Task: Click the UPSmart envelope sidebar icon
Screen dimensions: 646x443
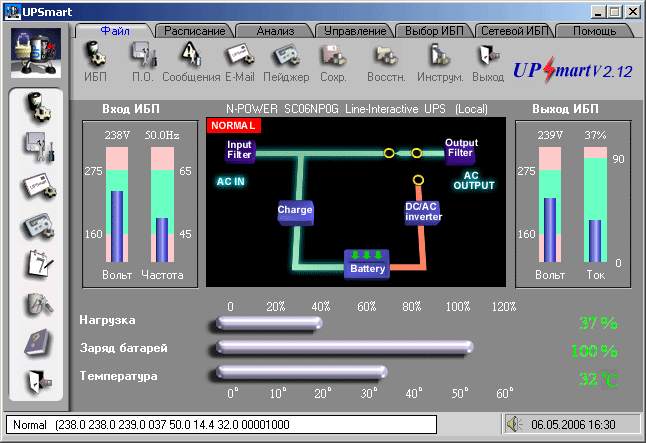Action: [38, 186]
